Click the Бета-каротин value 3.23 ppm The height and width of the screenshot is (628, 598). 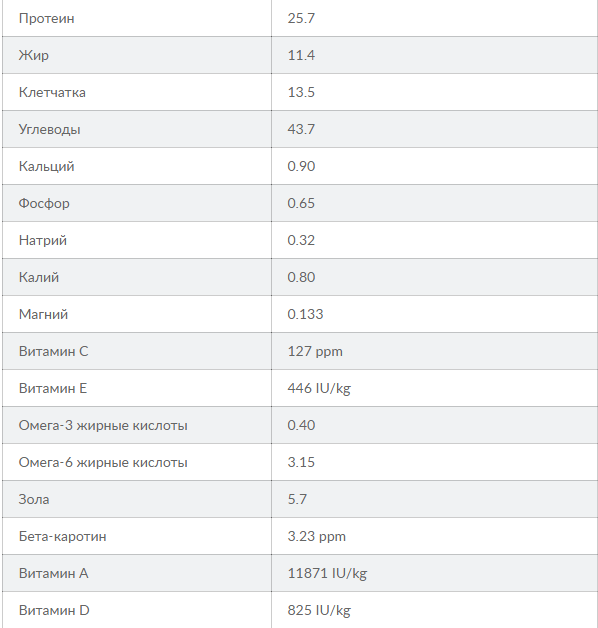(x=316, y=537)
